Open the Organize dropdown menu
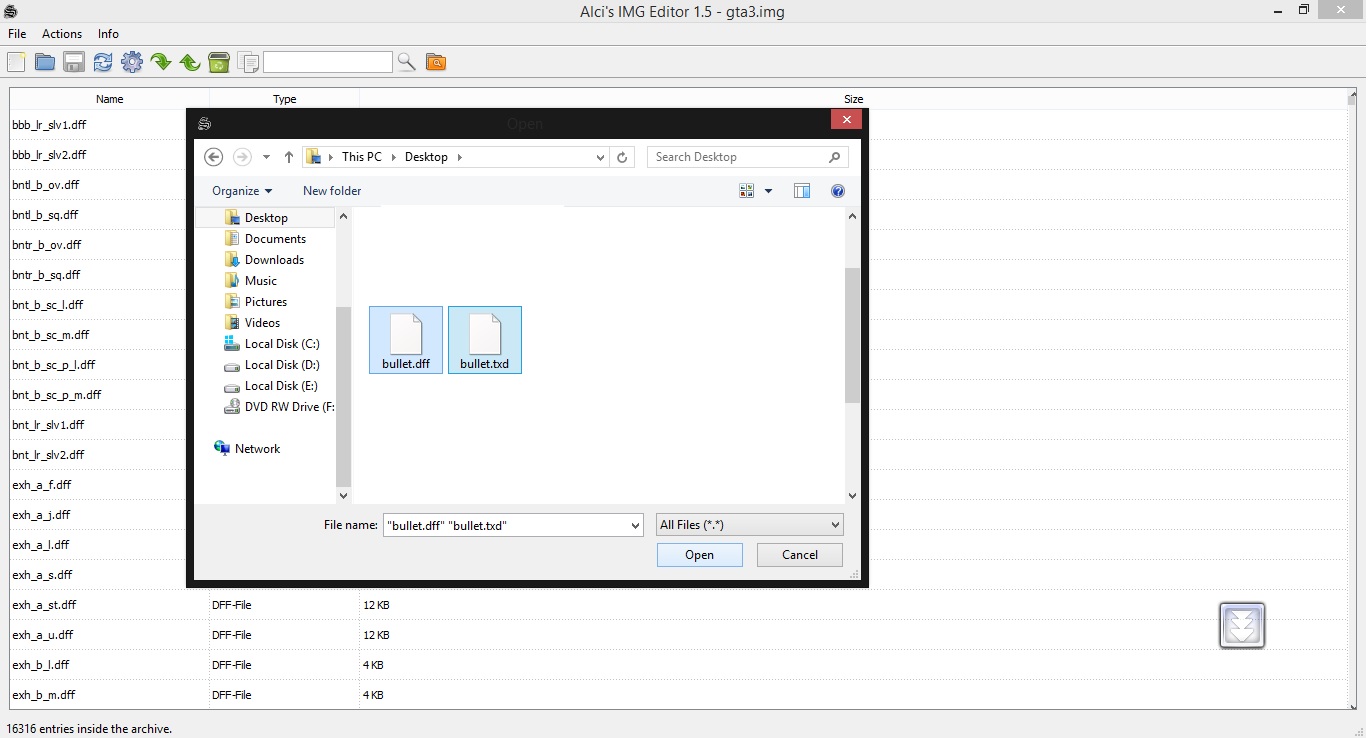 [242, 191]
